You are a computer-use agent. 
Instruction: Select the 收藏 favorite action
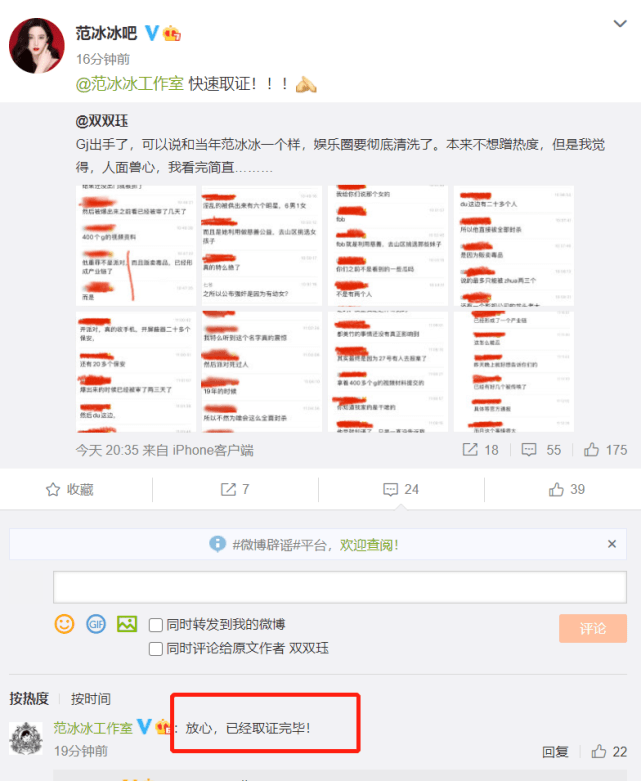70,490
